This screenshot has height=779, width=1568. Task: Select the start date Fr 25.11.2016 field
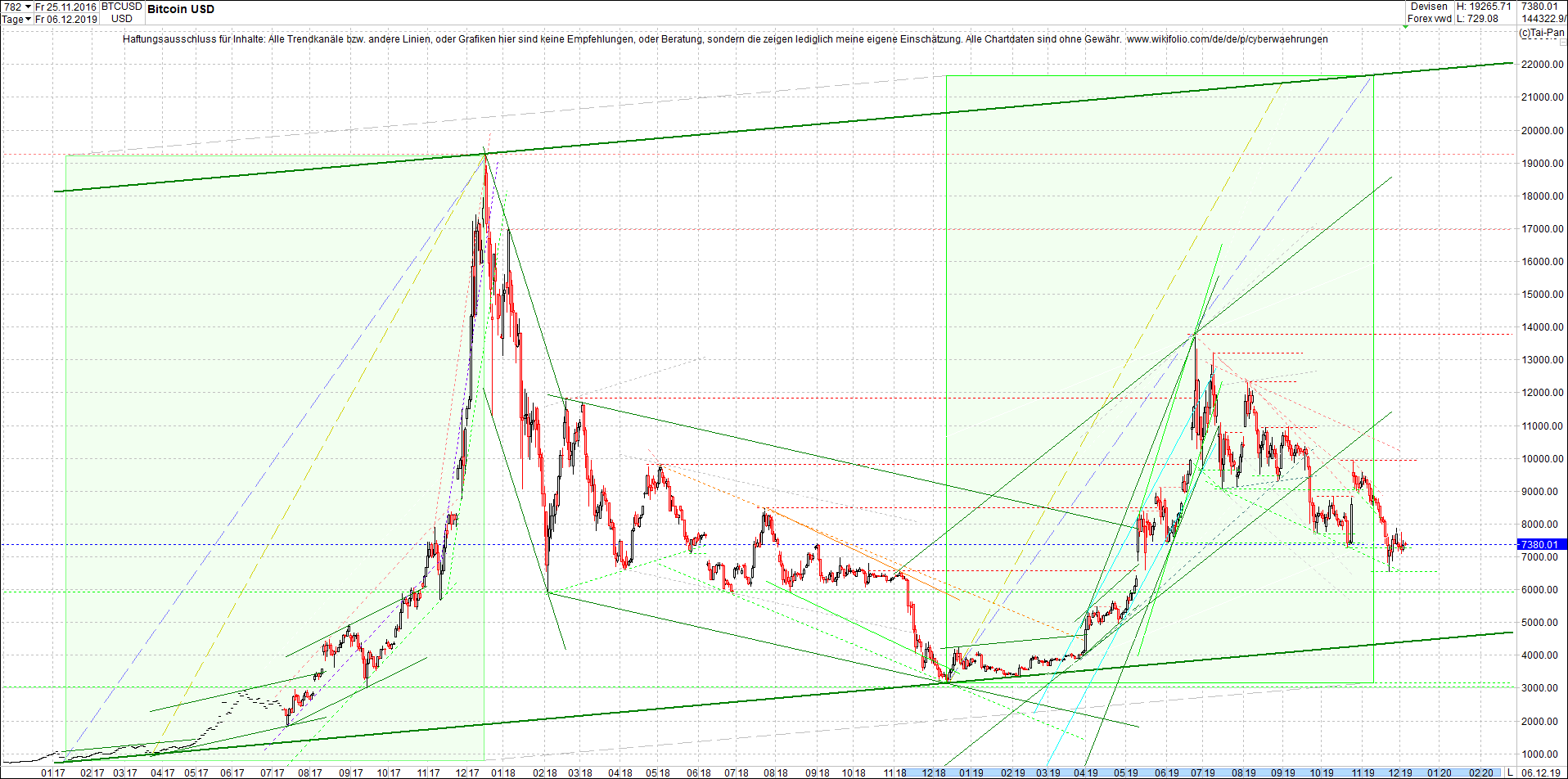pyautogui.click(x=66, y=7)
